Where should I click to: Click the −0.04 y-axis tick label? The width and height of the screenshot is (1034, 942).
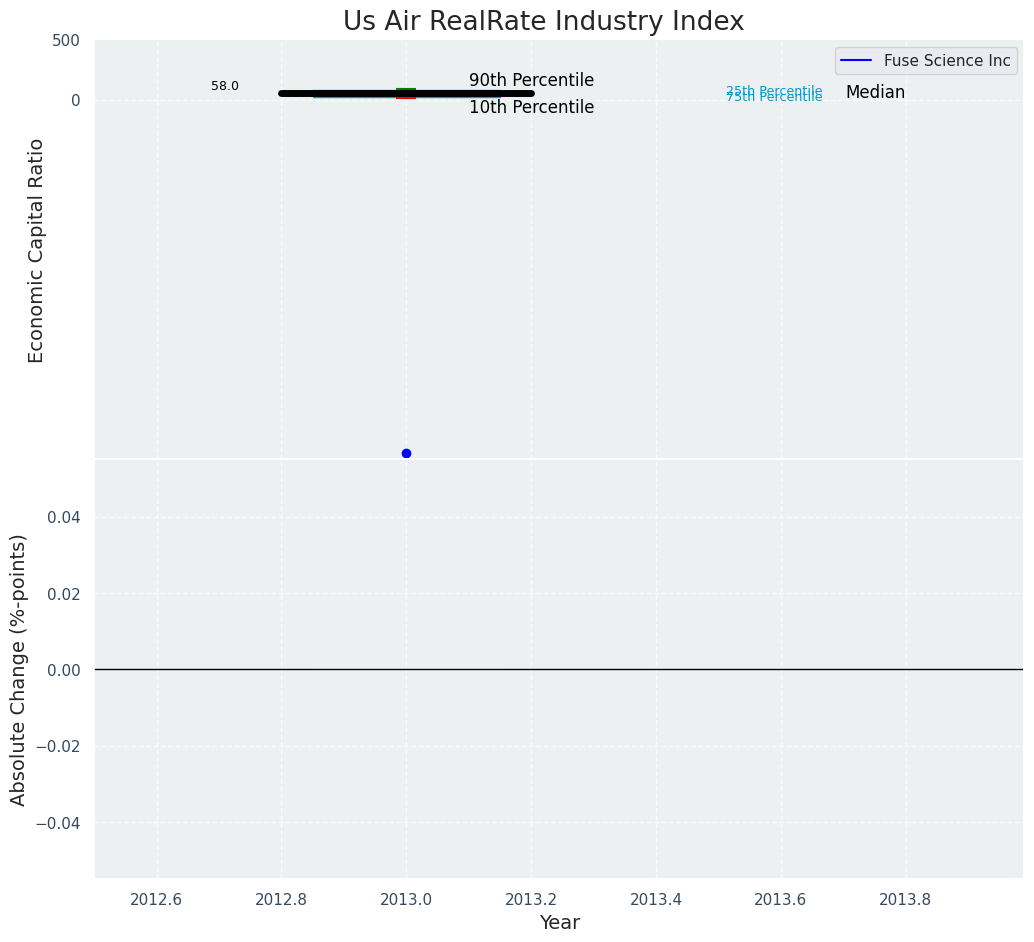click(x=59, y=822)
